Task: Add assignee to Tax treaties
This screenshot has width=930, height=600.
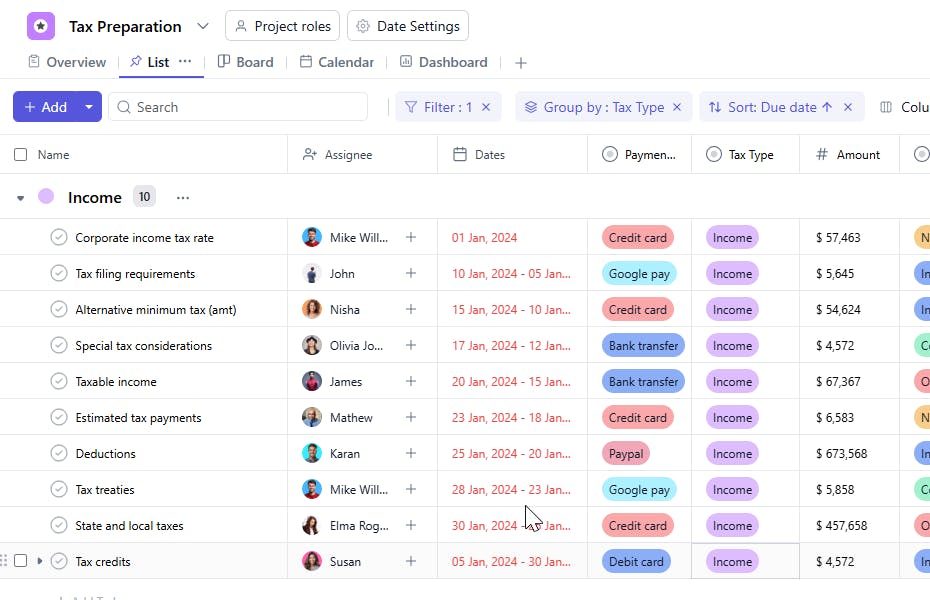Action: (410, 489)
